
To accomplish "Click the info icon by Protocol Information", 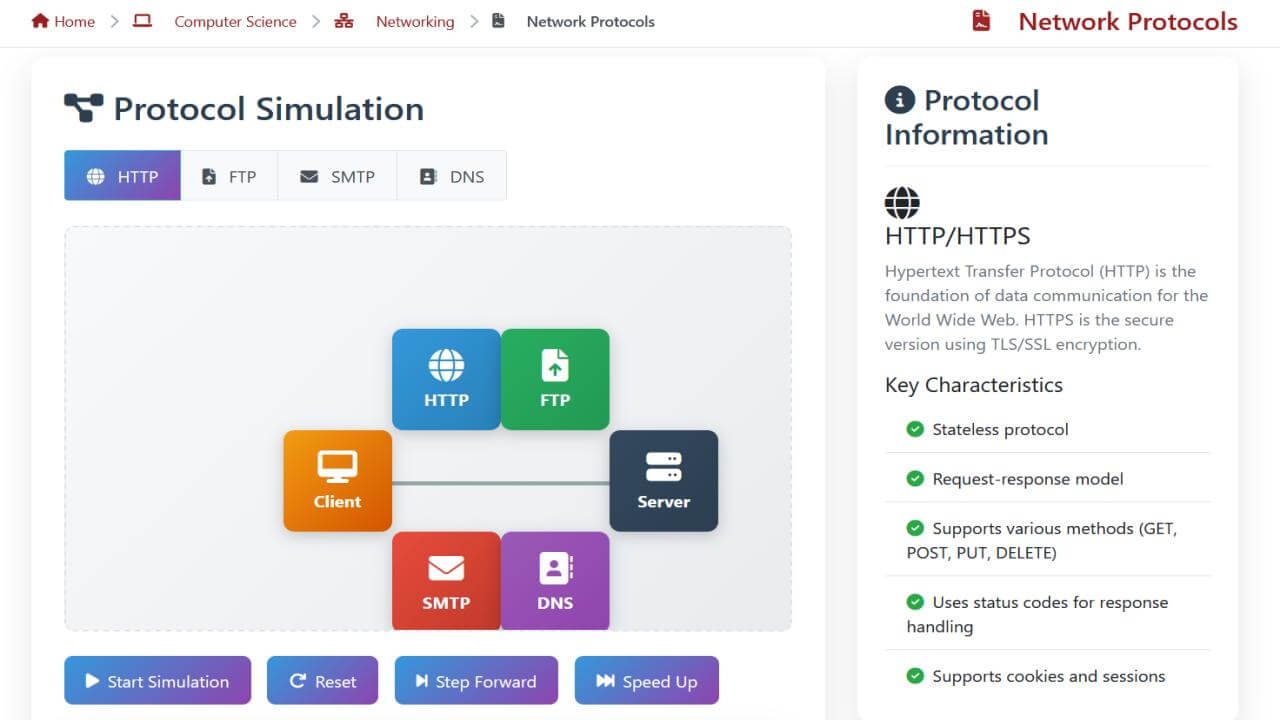I will [900, 100].
